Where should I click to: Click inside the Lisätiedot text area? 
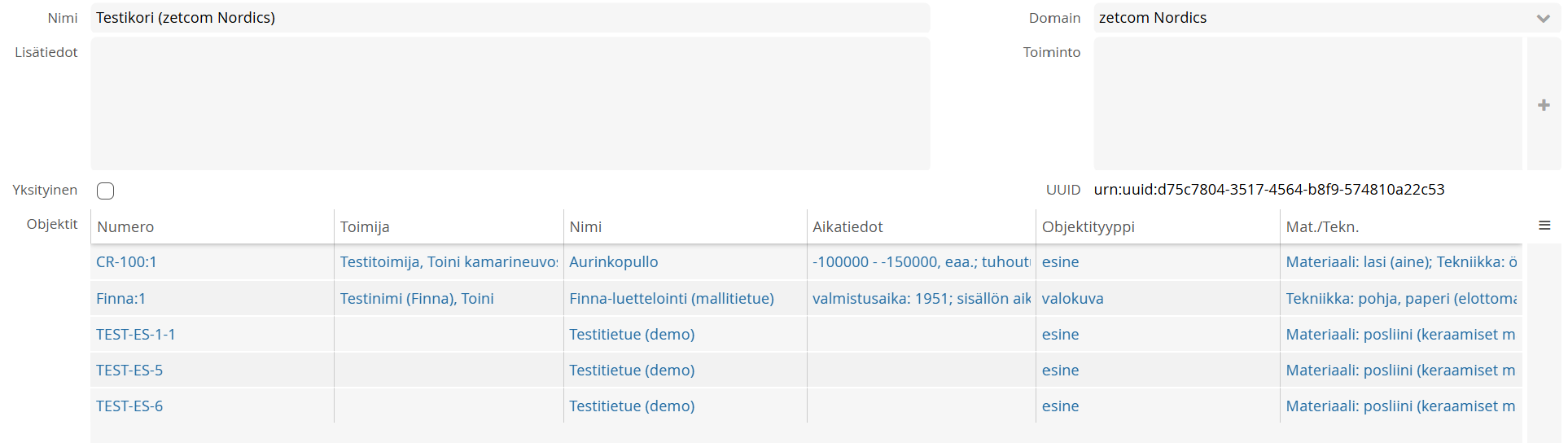coord(510,103)
